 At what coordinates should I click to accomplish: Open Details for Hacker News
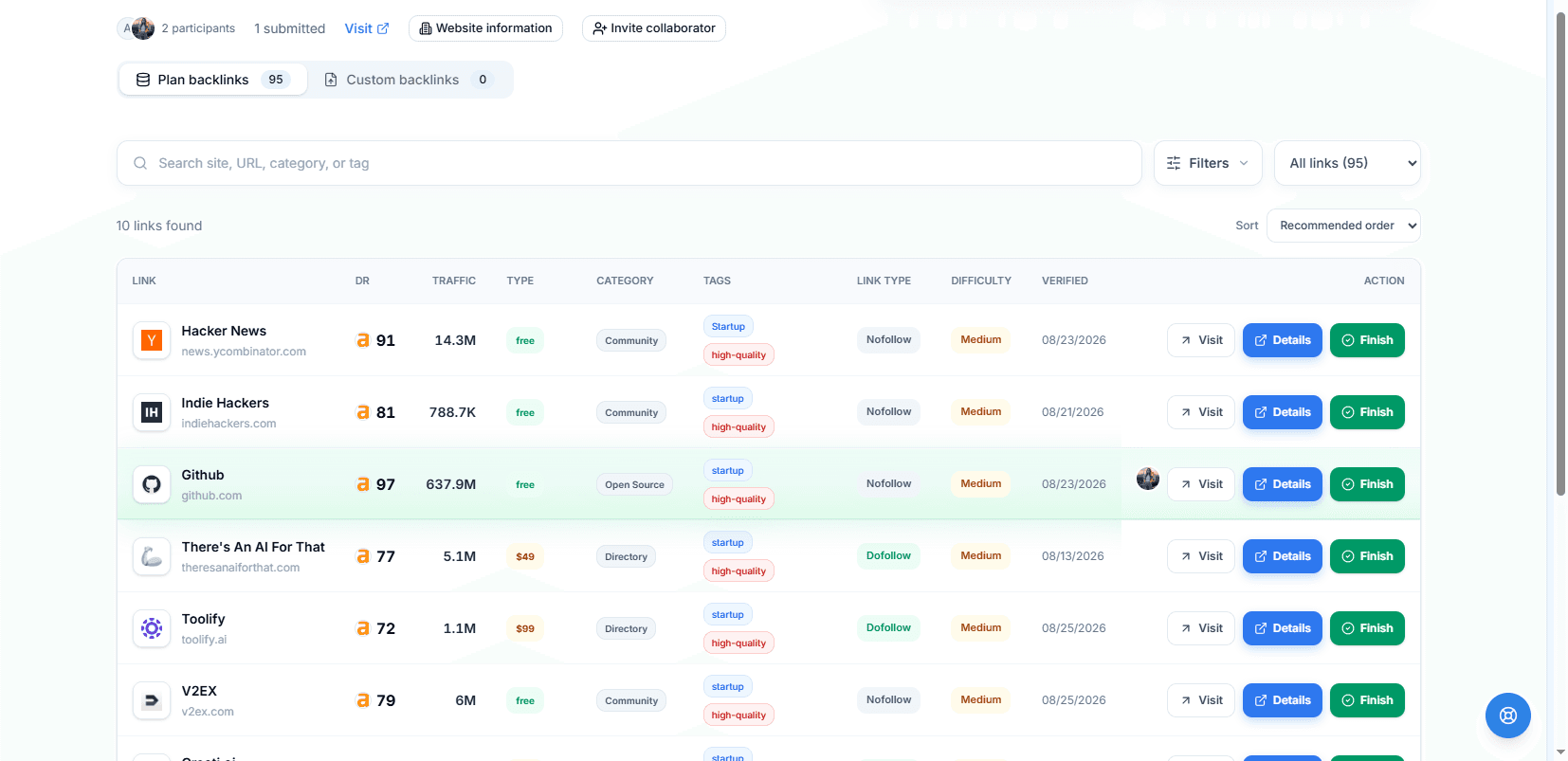click(x=1283, y=340)
